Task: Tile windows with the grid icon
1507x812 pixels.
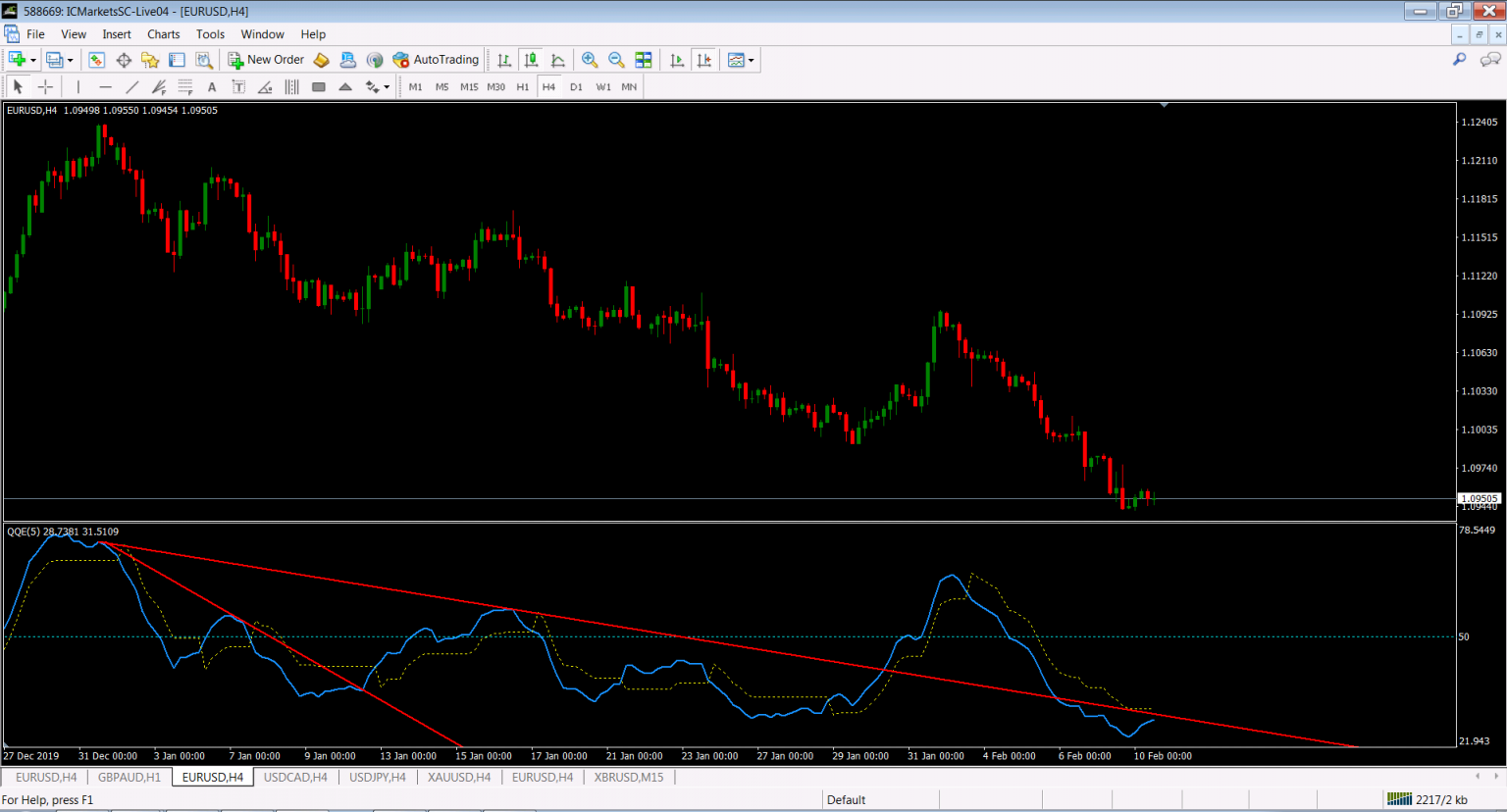Action: [x=644, y=60]
